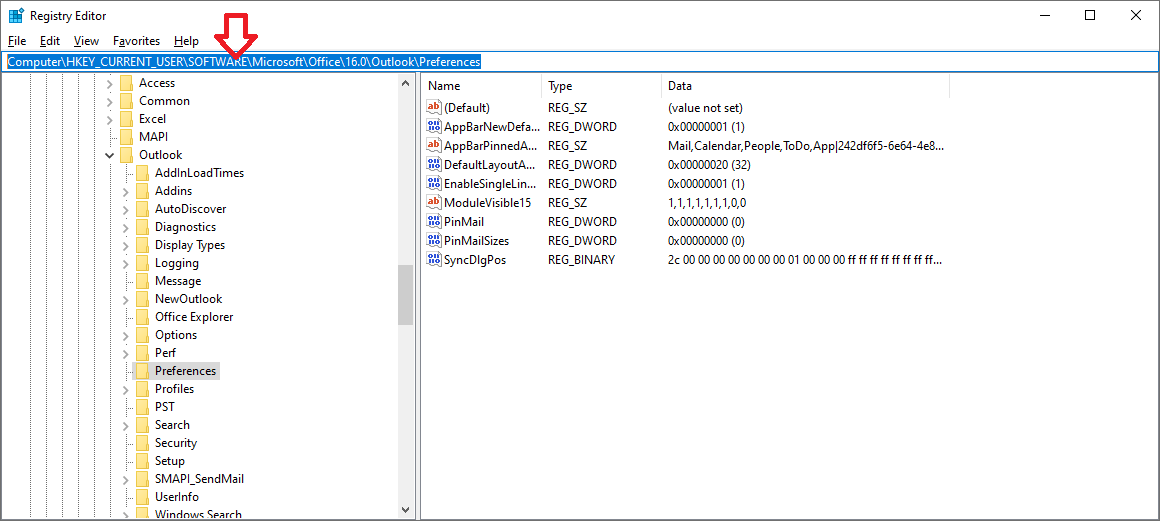Click the data '0x00000020 (32)'
This screenshot has height=521, width=1160.
[709, 164]
